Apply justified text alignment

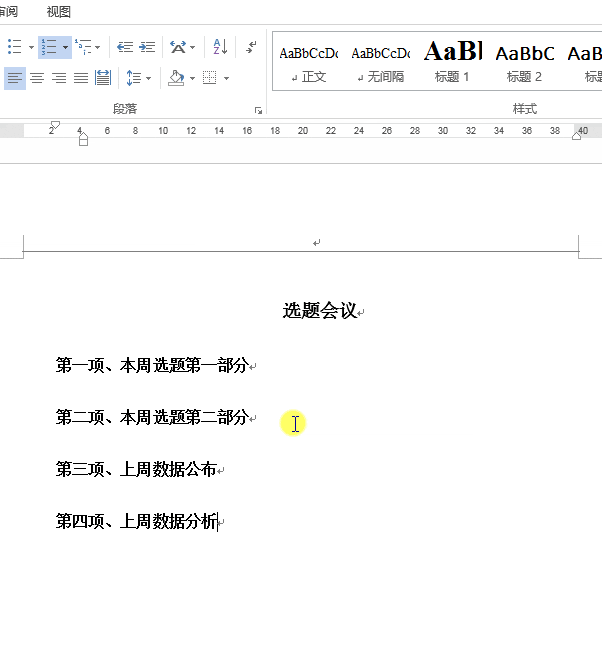(x=81, y=78)
